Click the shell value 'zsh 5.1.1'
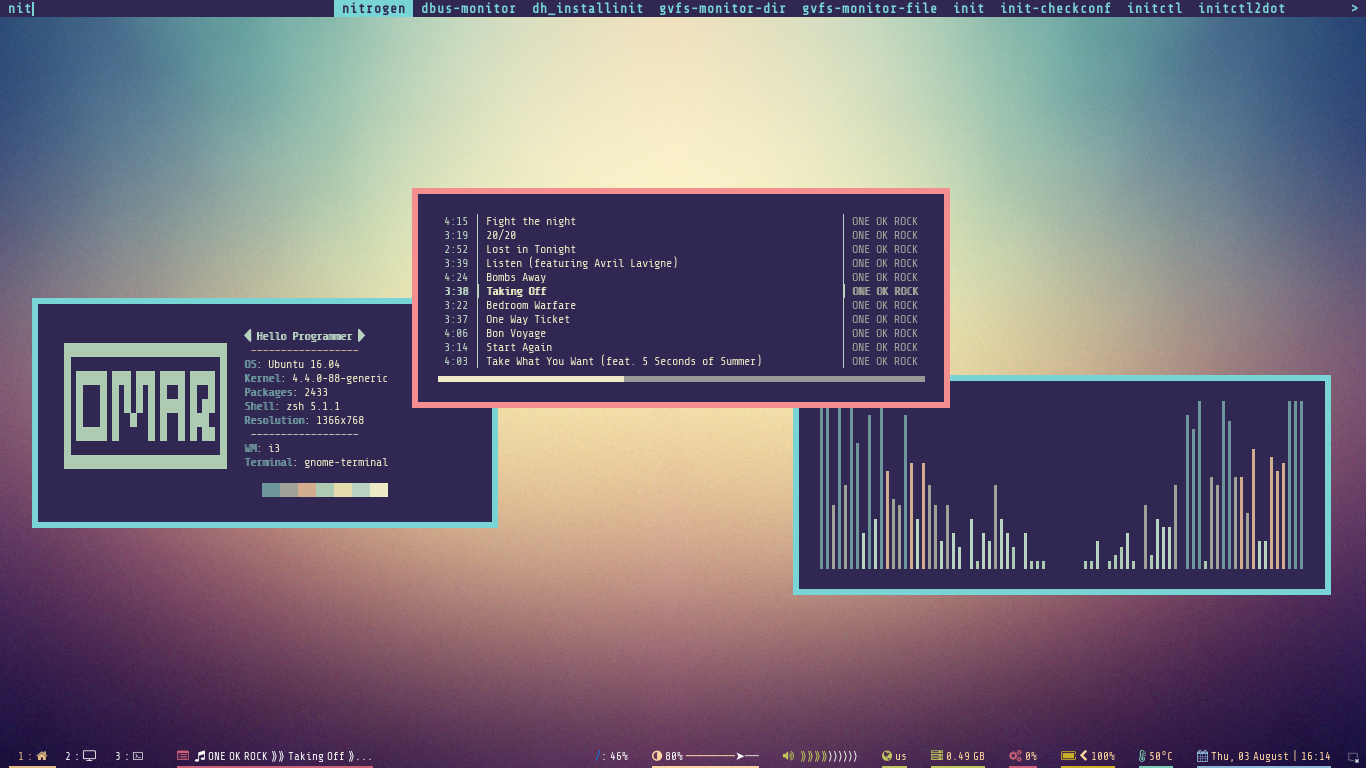This screenshot has height=768, width=1366. click(313, 407)
